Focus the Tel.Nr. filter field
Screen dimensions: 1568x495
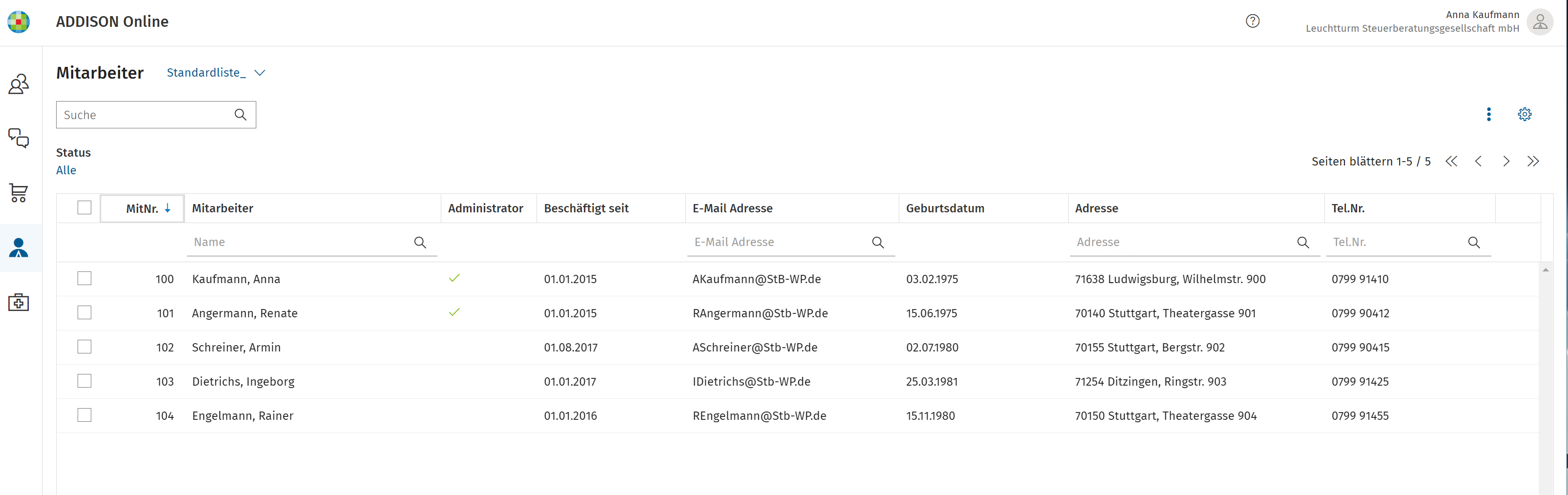pyautogui.click(x=1408, y=242)
